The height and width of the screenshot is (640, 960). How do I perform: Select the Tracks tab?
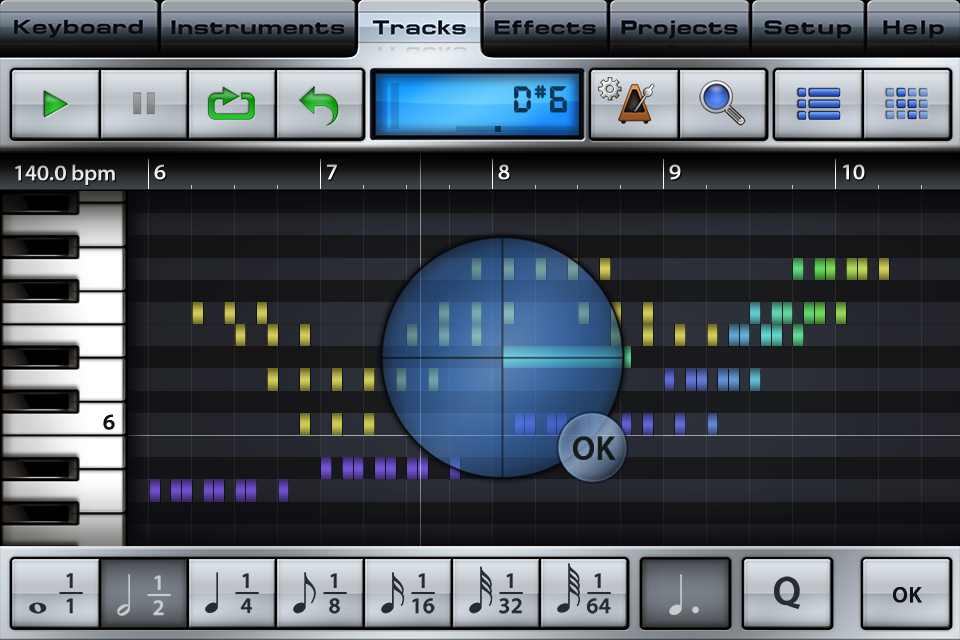(x=420, y=28)
